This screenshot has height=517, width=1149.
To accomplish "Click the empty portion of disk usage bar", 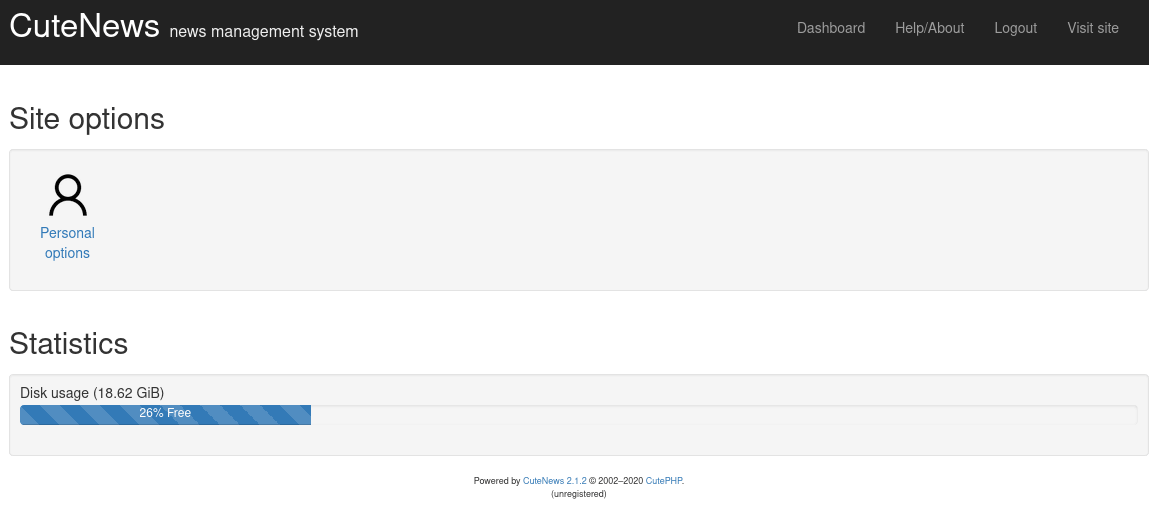I will (720, 415).
